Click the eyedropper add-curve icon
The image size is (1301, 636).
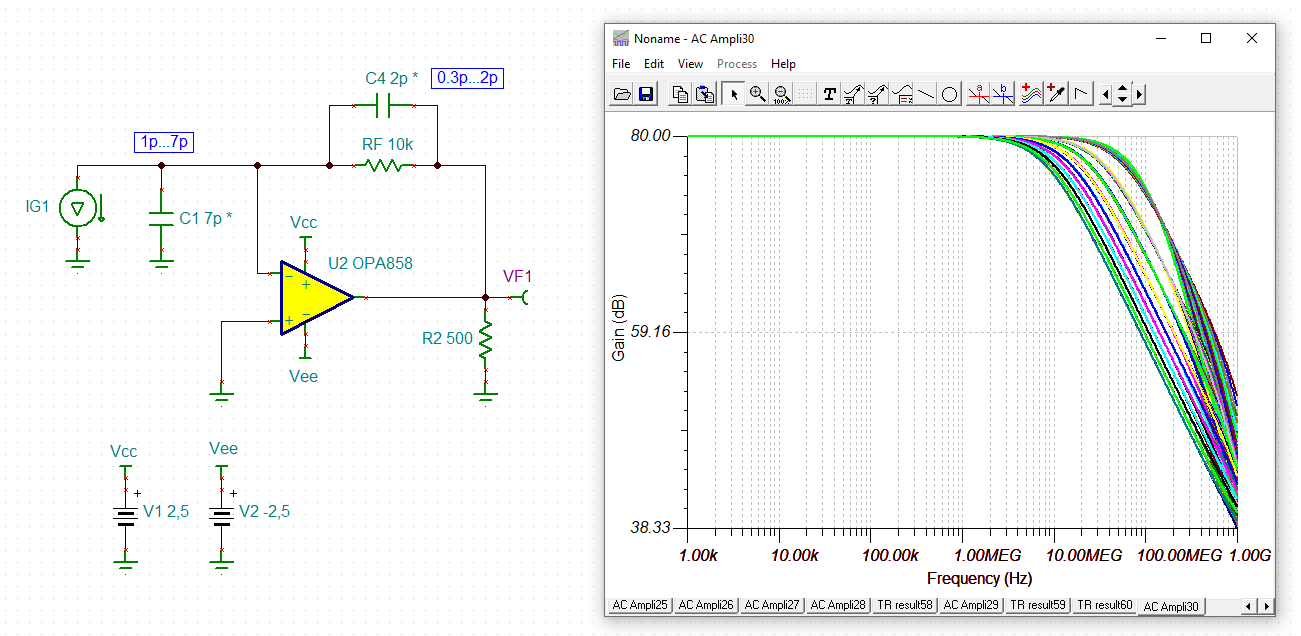1055,94
